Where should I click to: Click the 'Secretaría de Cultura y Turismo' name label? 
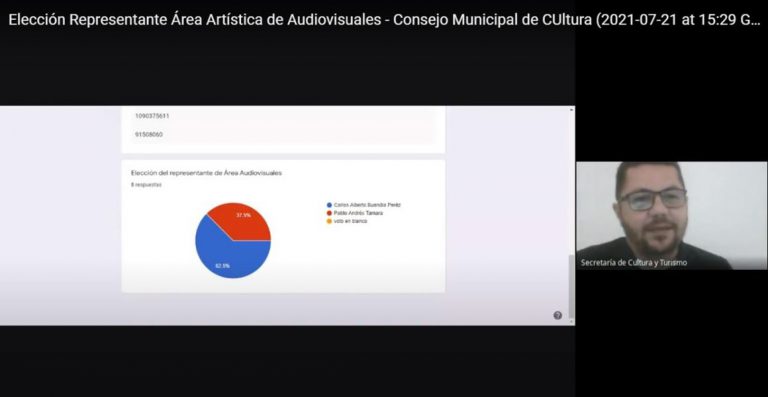click(x=634, y=263)
